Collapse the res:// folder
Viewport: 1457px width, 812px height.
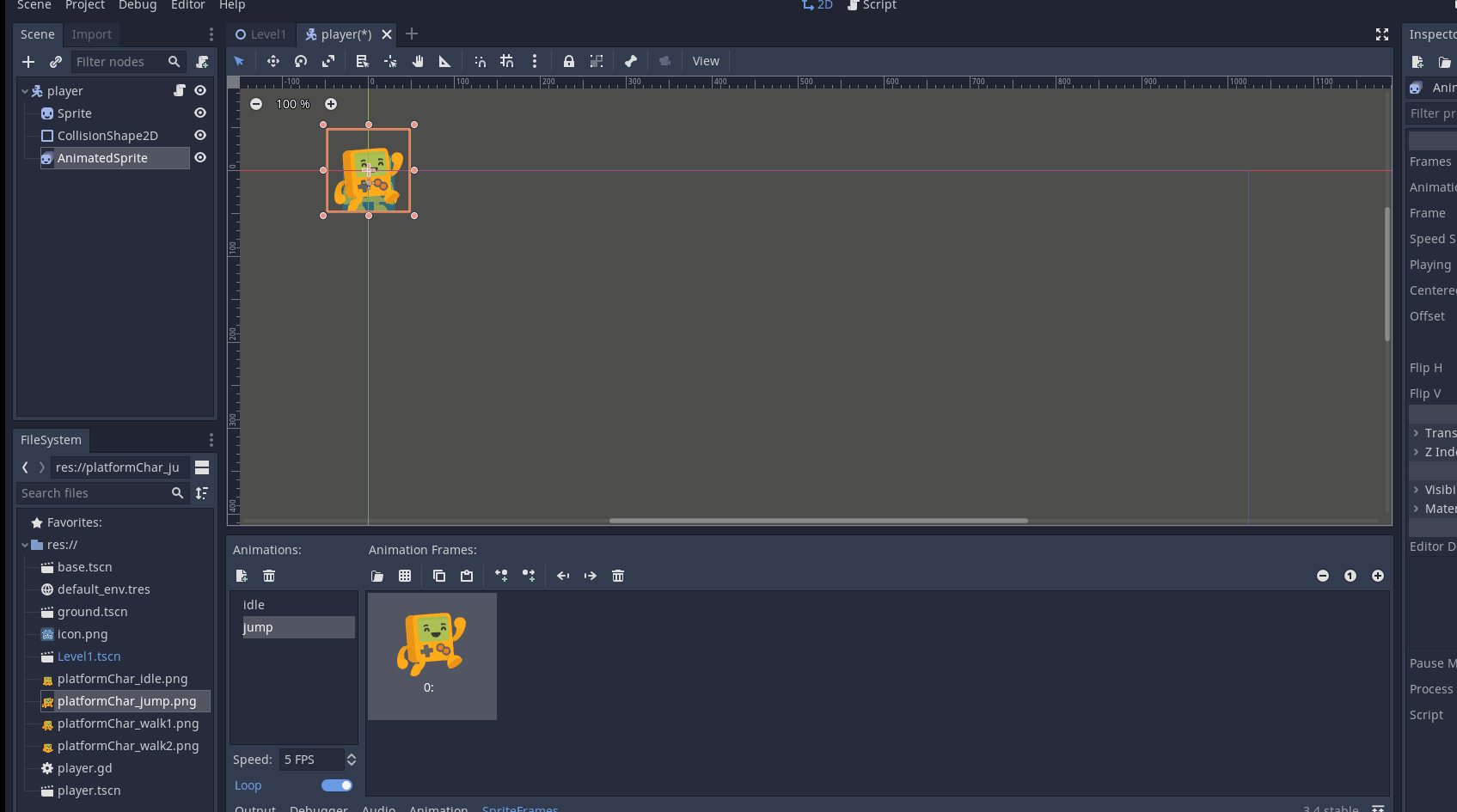pos(25,545)
